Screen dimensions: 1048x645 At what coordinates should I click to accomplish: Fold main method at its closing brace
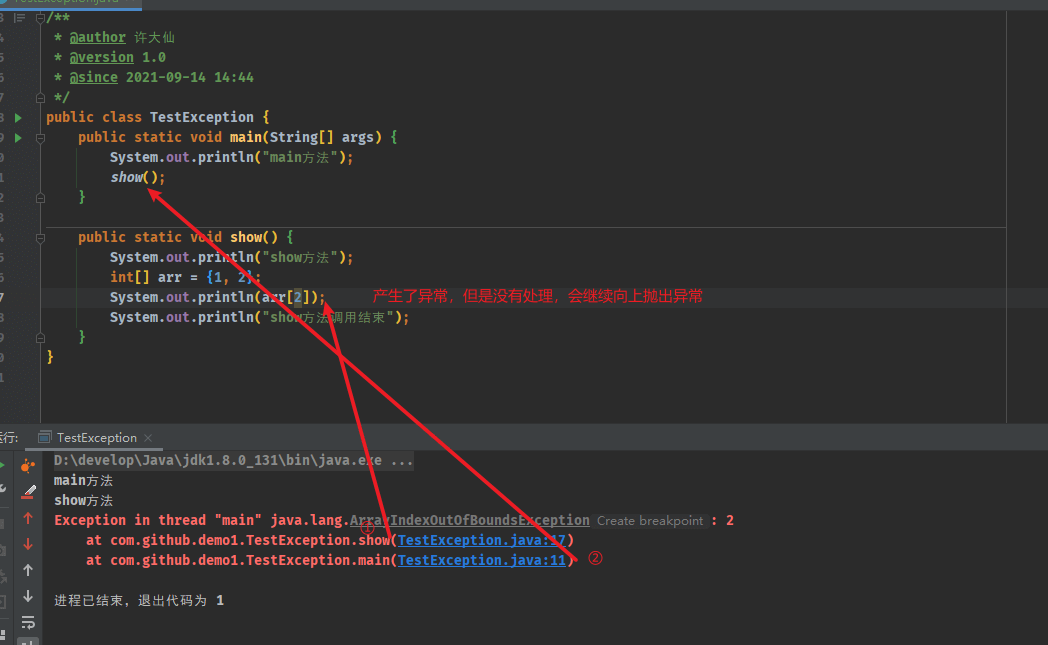40,198
